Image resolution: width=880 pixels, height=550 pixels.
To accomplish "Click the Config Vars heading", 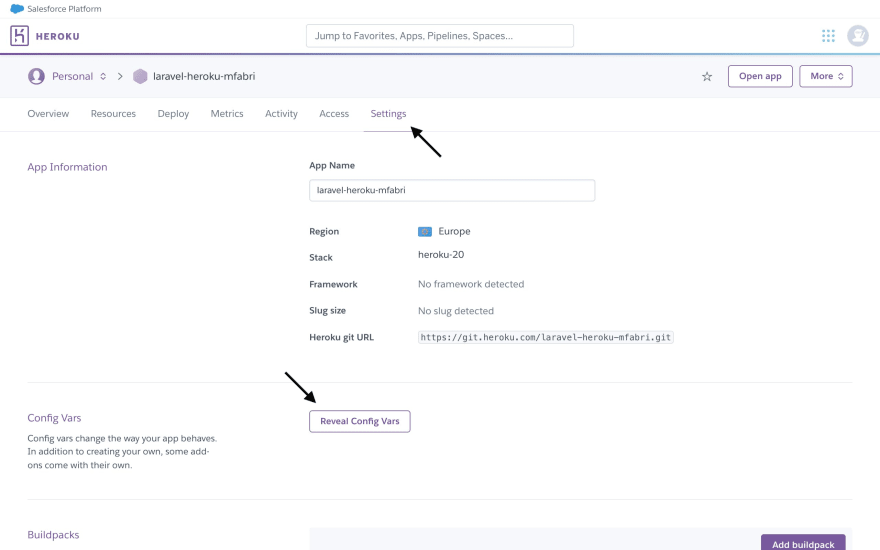I will [x=54, y=418].
